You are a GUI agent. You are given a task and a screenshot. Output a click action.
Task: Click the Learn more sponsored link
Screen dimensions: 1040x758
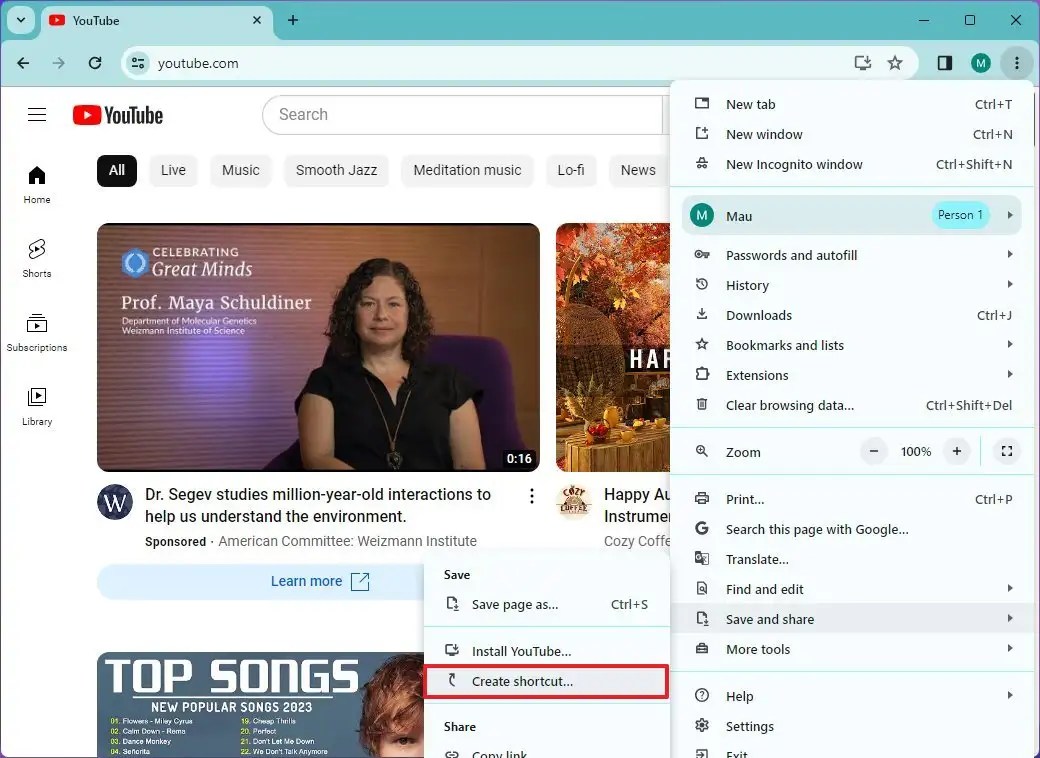coord(306,581)
